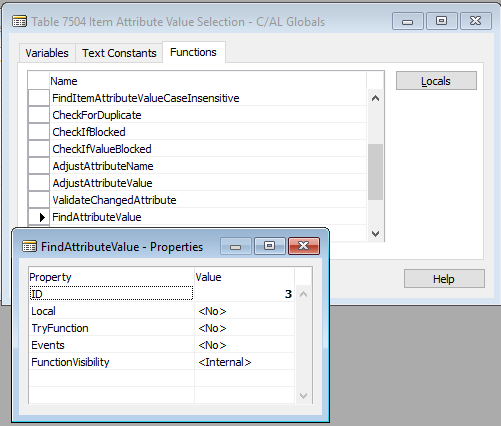This screenshot has height=426, width=501.
Task: Click the Events value <No>
Action: click(212, 345)
